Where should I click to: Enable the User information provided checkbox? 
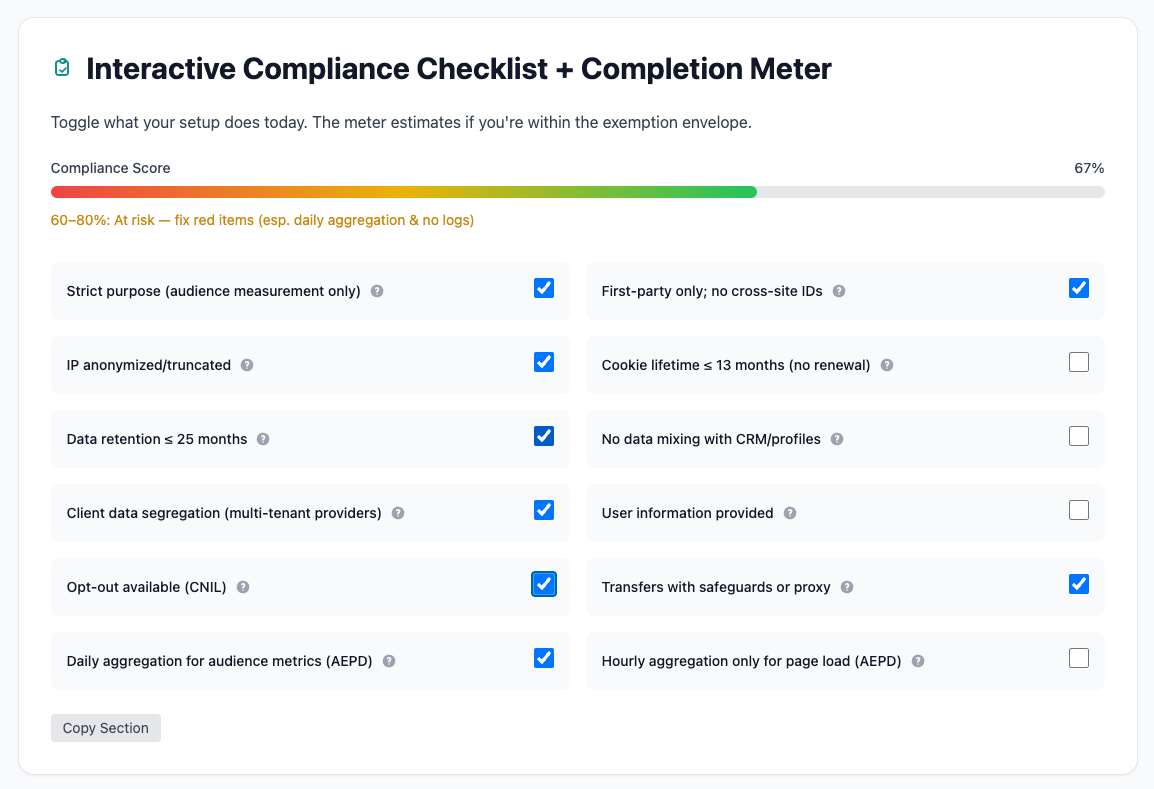[x=1078, y=509]
